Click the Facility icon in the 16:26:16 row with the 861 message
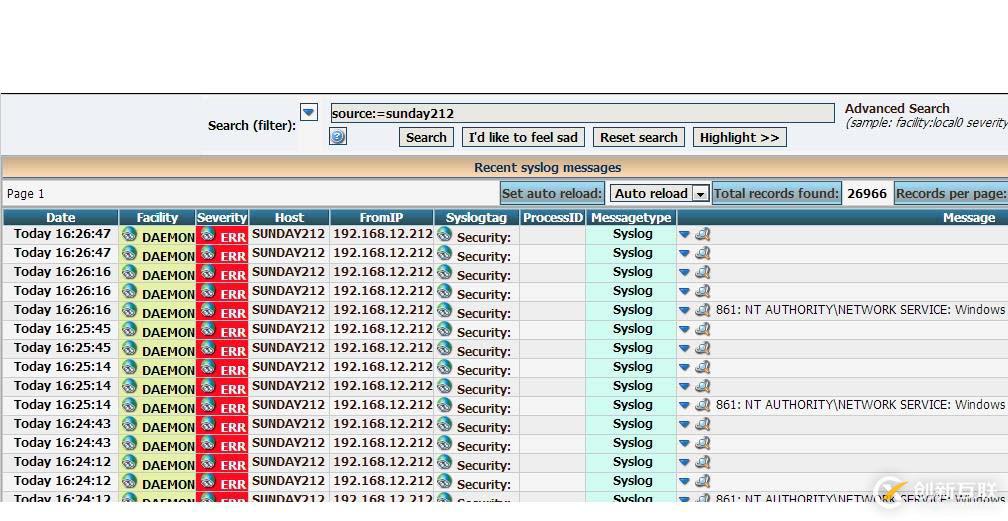The width and height of the screenshot is (1008, 521). point(129,309)
